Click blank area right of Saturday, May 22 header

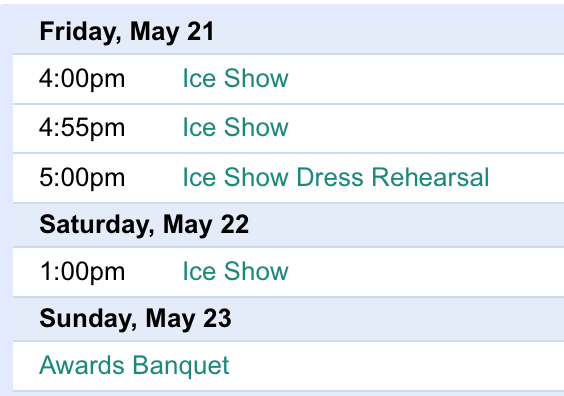pos(406,225)
